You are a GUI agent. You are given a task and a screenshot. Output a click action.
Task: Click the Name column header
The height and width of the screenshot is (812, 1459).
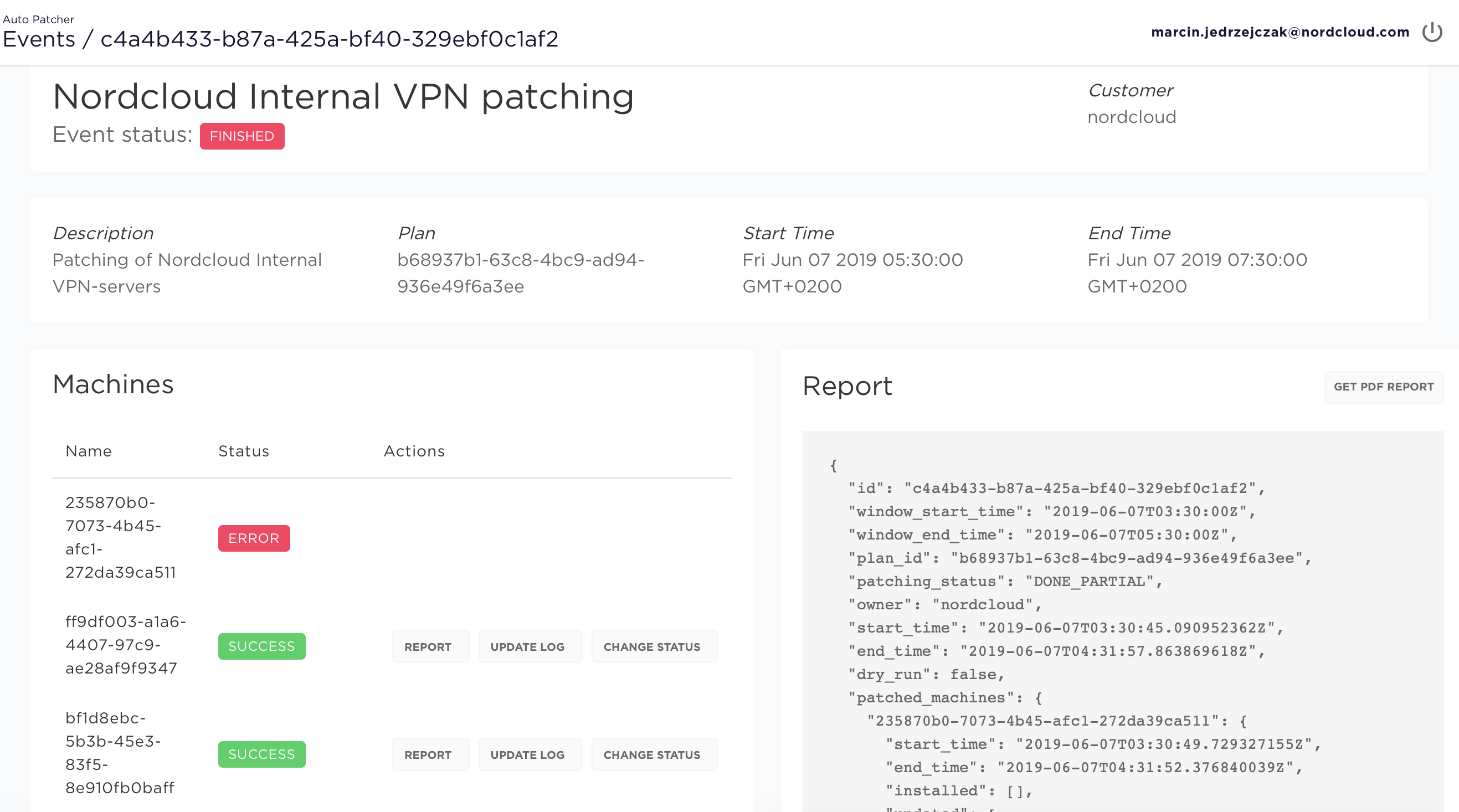point(89,451)
